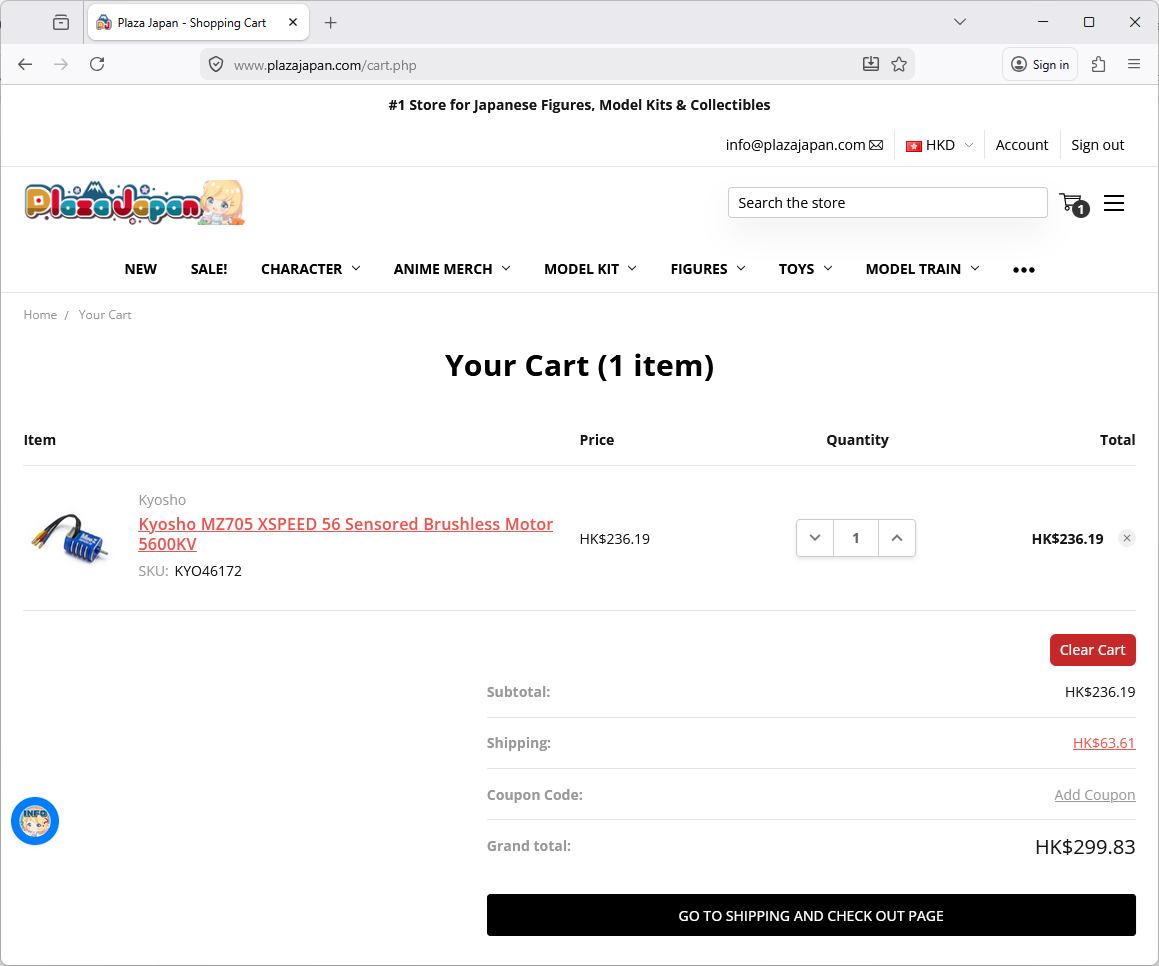Click the site security shield icon
The height and width of the screenshot is (966, 1159).
pyautogui.click(x=216, y=64)
